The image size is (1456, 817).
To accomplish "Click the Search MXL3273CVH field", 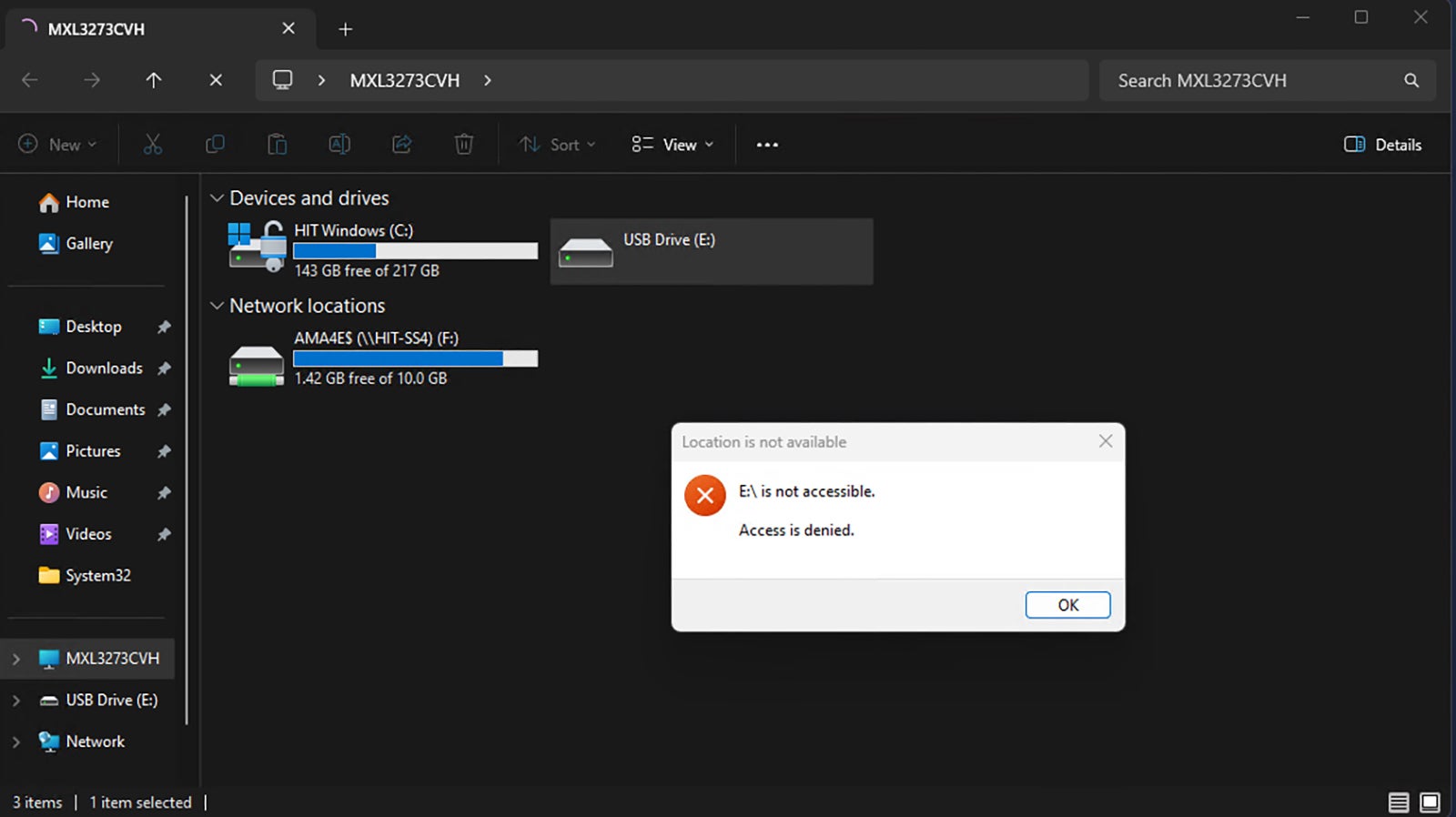I will [x=1256, y=80].
